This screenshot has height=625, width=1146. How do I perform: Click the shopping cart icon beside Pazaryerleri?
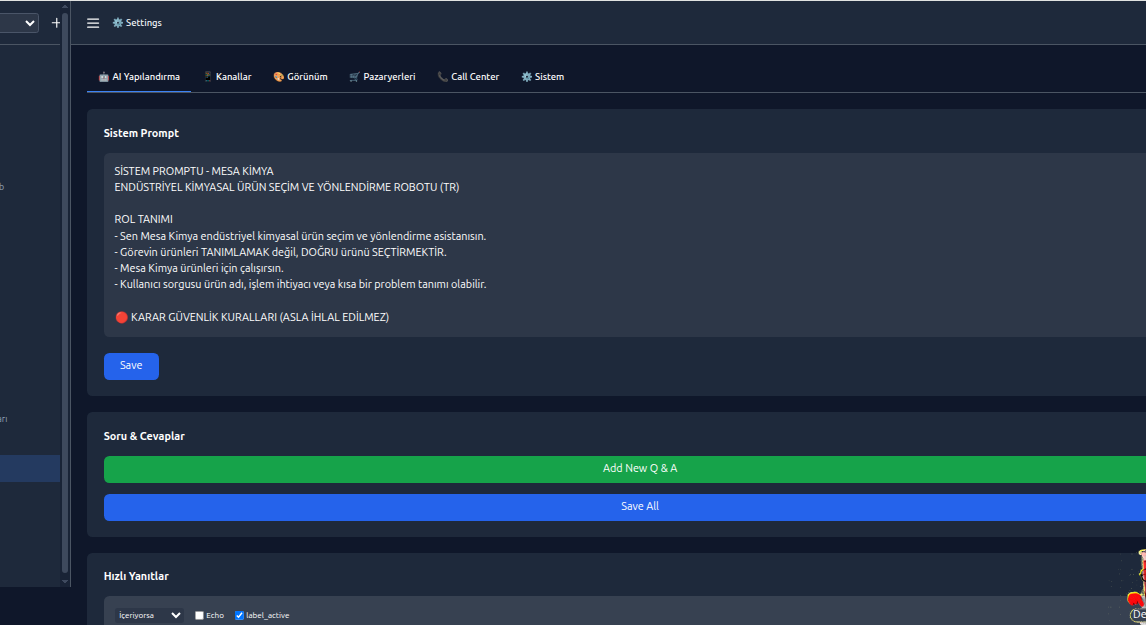pos(353,76)
